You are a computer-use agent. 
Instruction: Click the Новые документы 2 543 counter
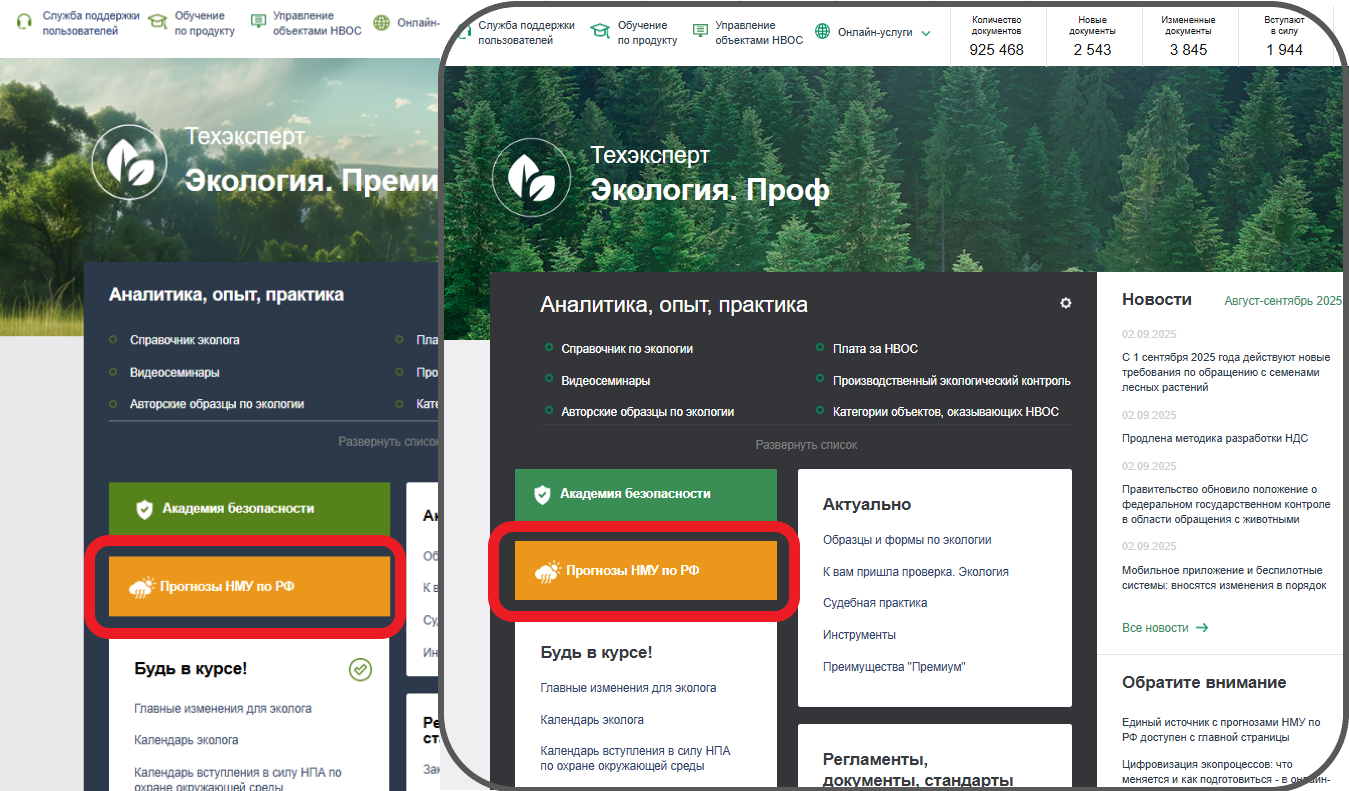pyautogui.click(x=1092, y=35)
